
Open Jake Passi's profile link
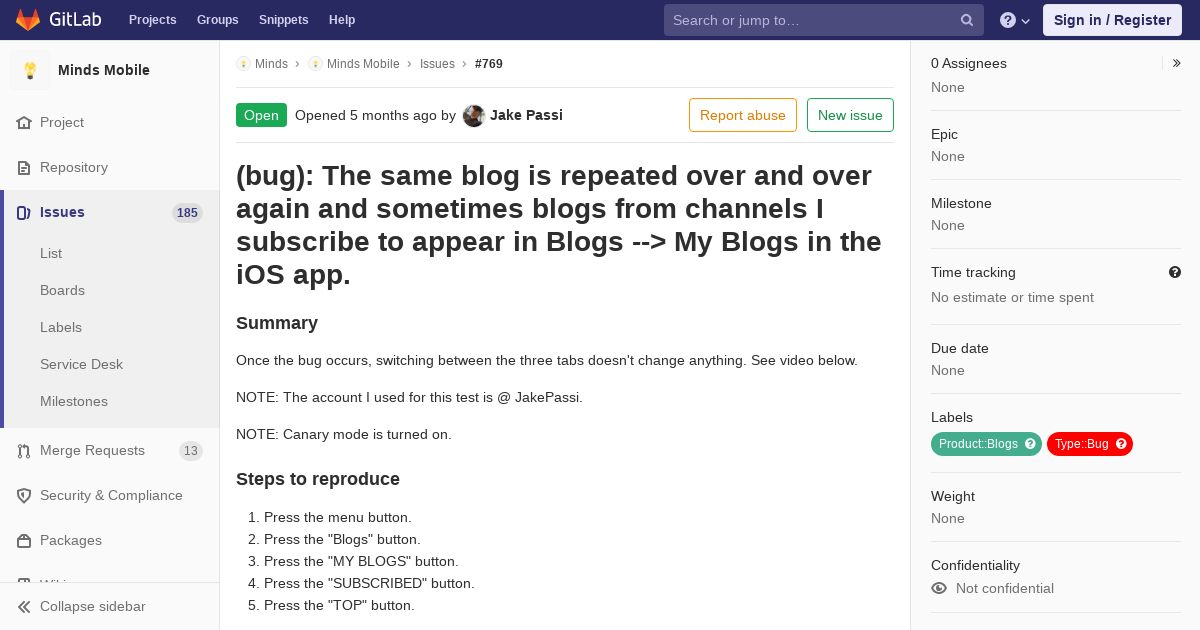pos(526,115)
